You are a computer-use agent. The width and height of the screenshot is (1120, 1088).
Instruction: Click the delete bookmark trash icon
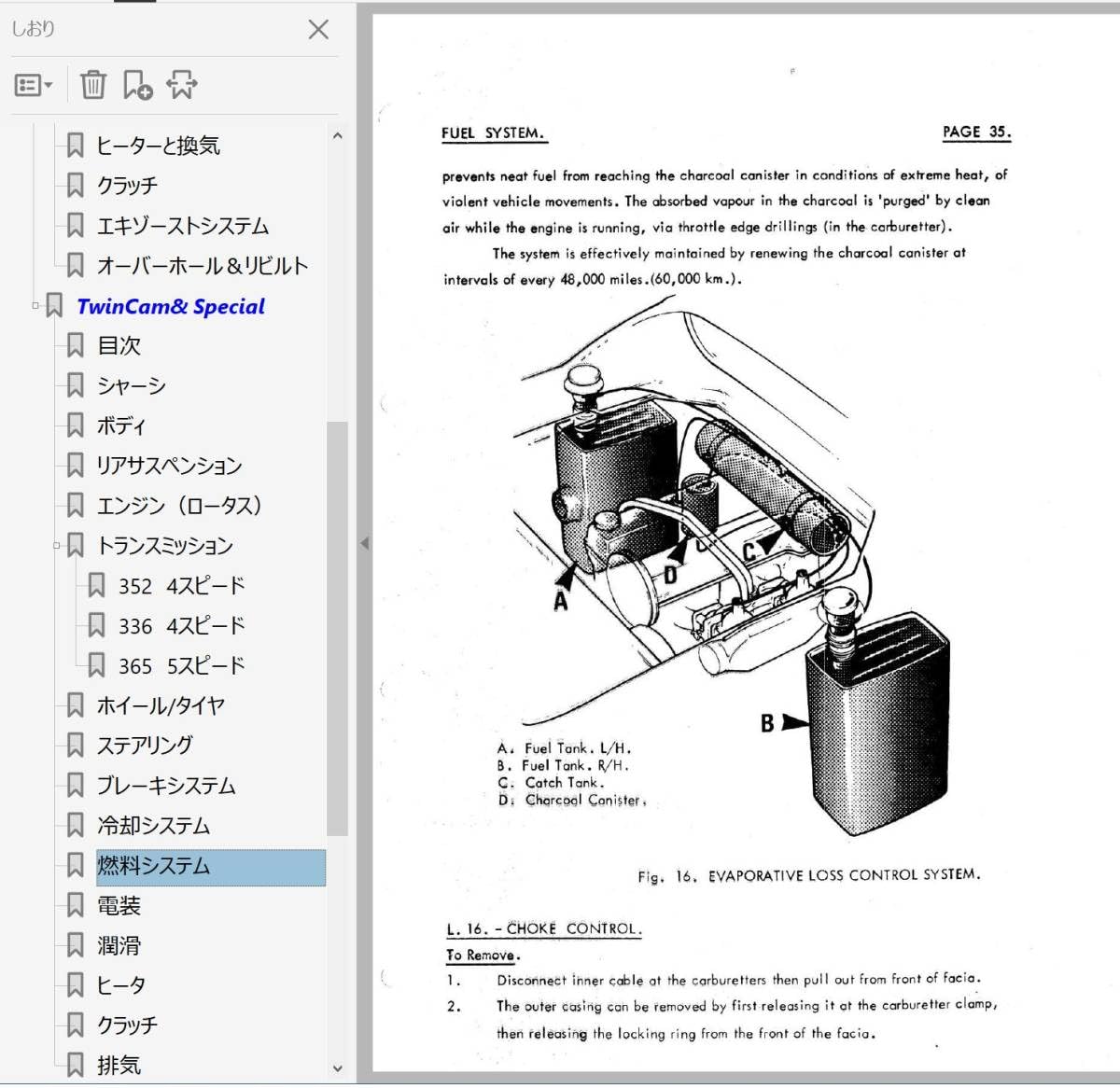(x=93, y=85)
